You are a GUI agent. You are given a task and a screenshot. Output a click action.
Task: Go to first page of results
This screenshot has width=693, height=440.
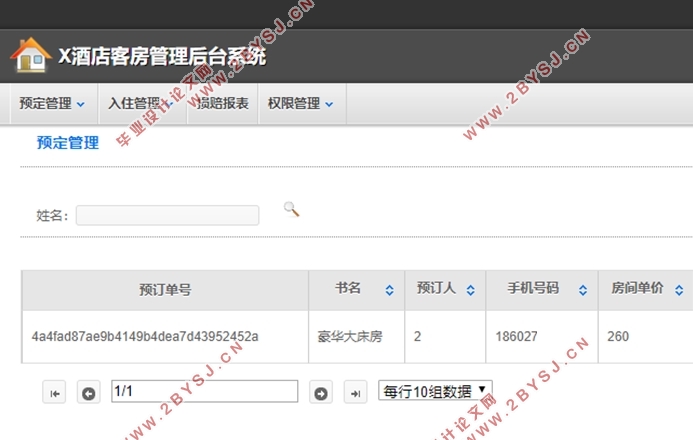54,392
